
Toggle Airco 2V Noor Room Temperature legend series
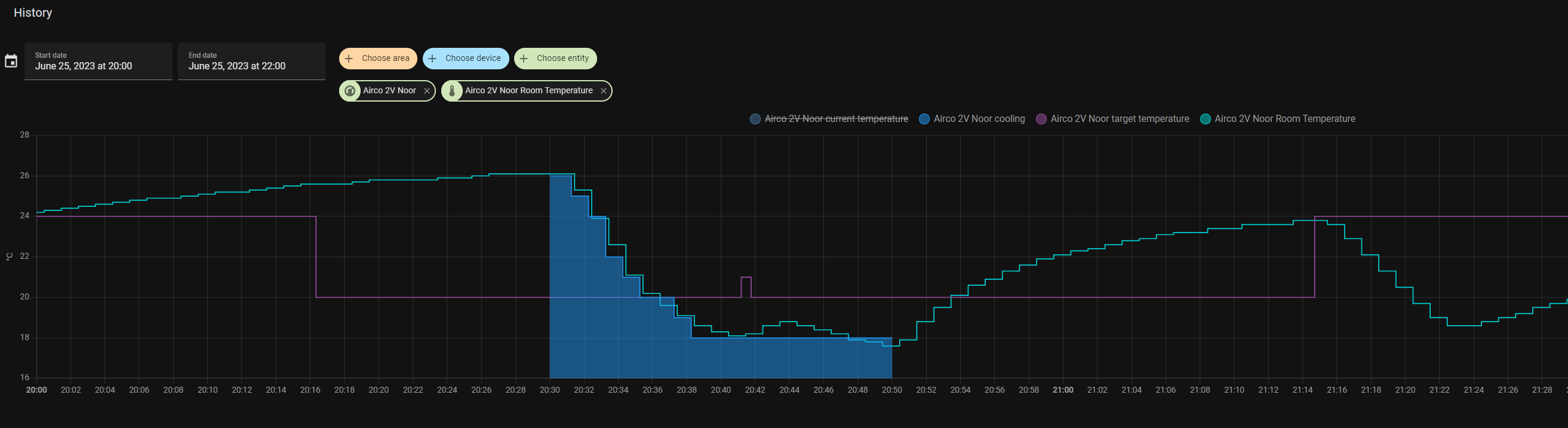1278,119
